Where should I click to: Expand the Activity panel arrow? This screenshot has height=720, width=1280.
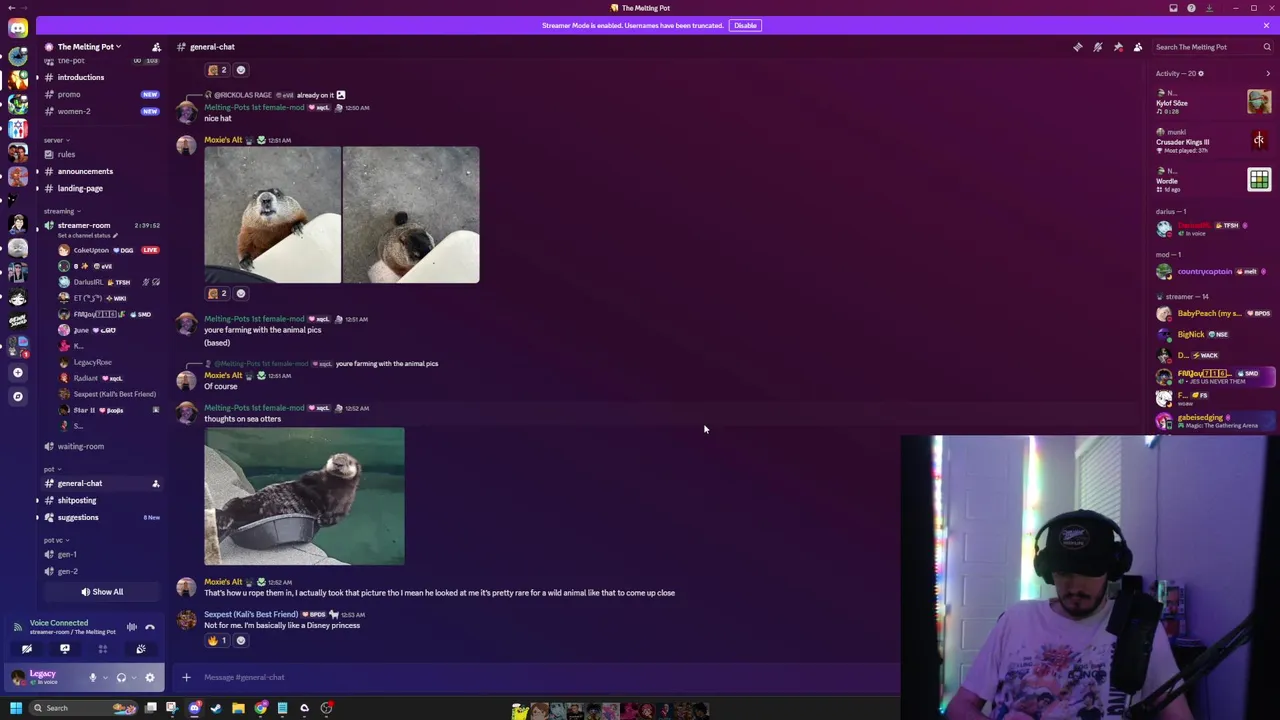(x=1268, y=73)
